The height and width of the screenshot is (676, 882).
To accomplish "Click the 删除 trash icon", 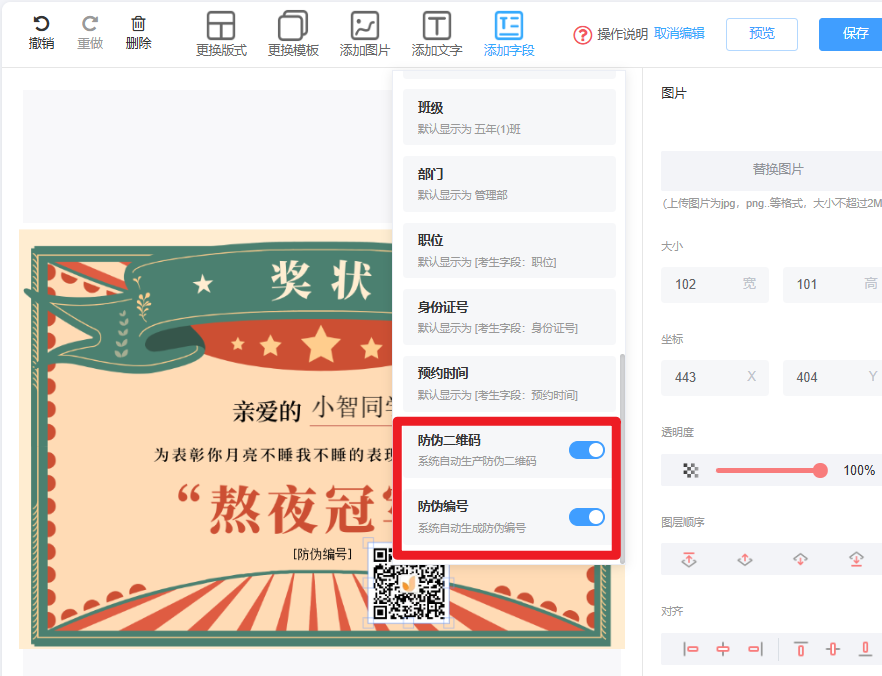I will (138, 24).
